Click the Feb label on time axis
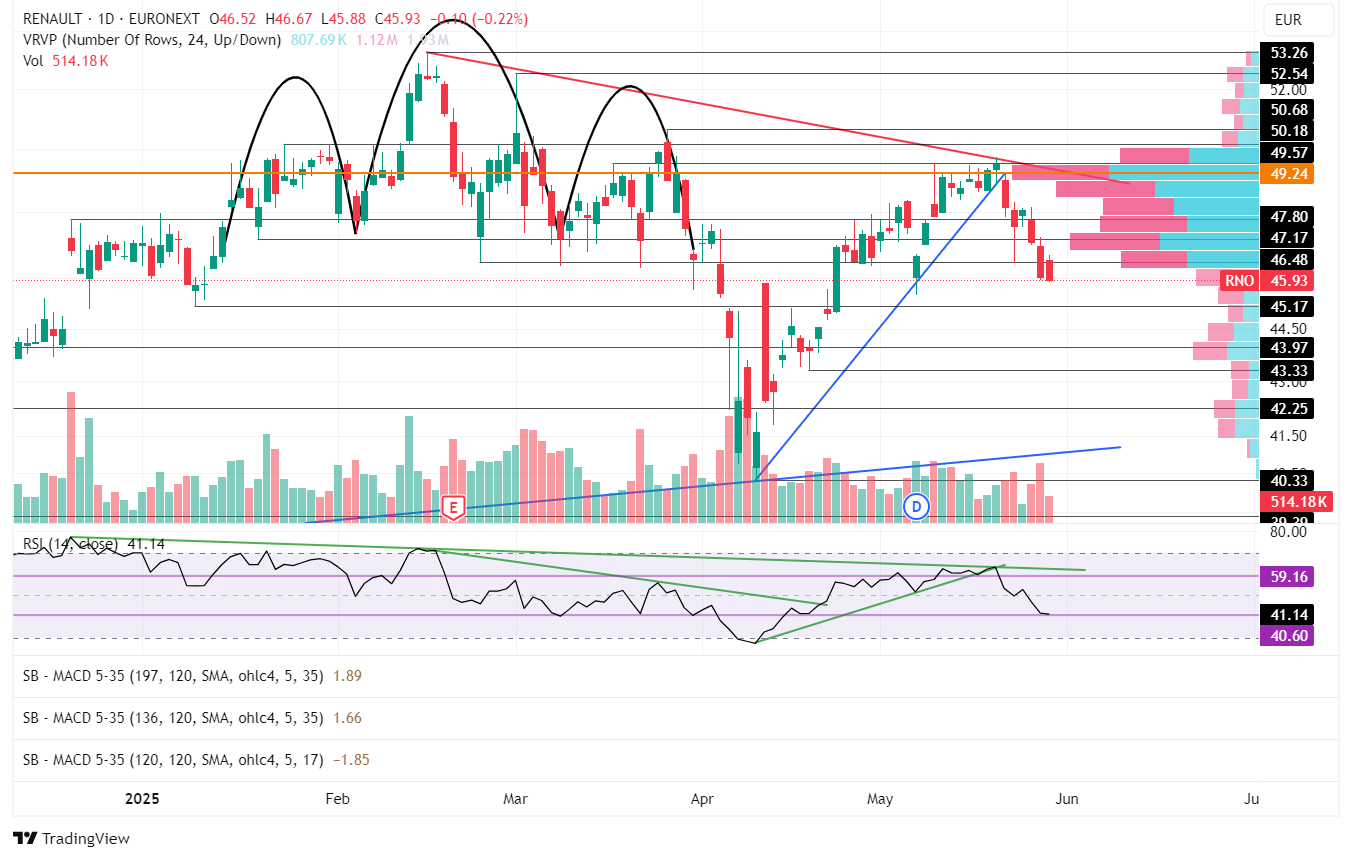Screen dimensions: 1352x860 click(x=337, y=799)
